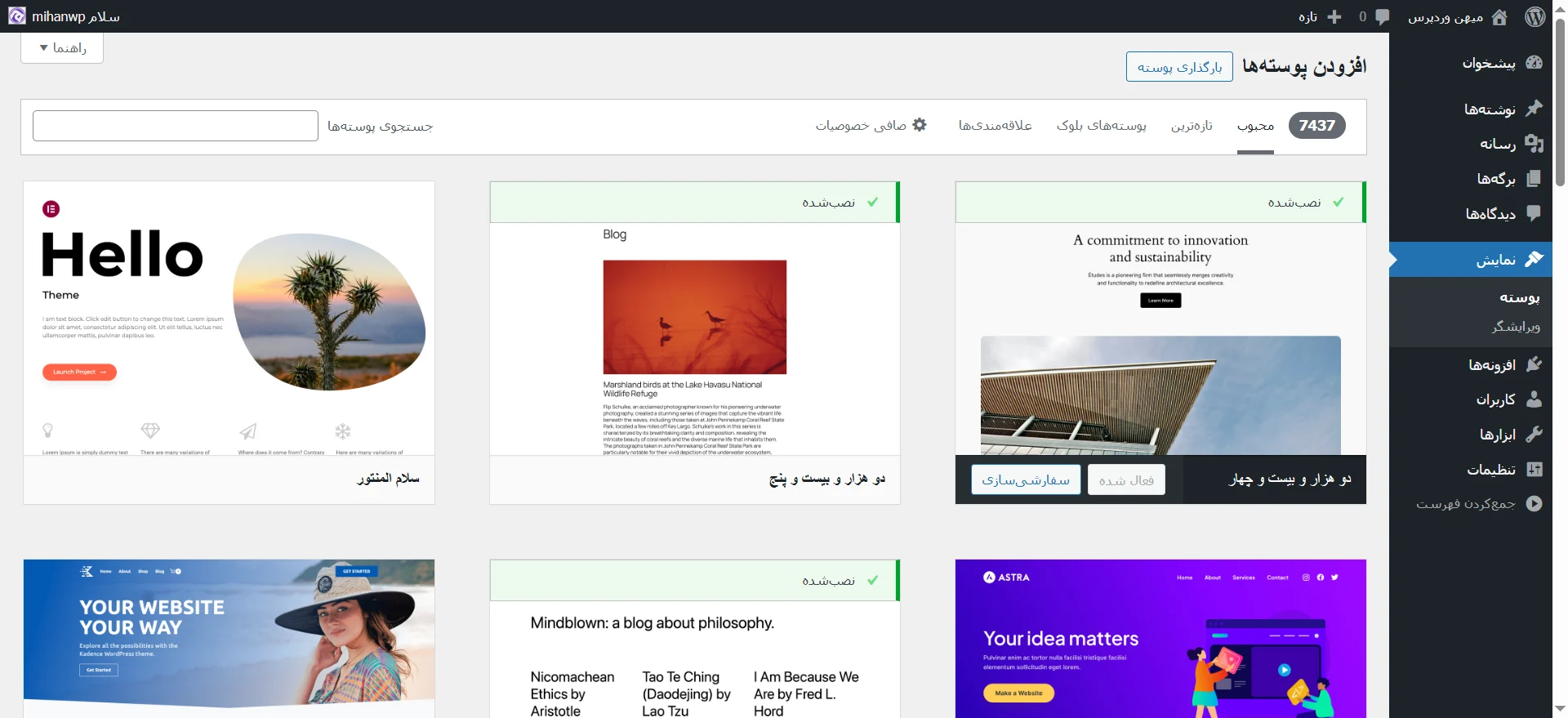Open the نوشته‌ها menu item
This screenshot has width=1568, height=718.
tap(1471, 109)
